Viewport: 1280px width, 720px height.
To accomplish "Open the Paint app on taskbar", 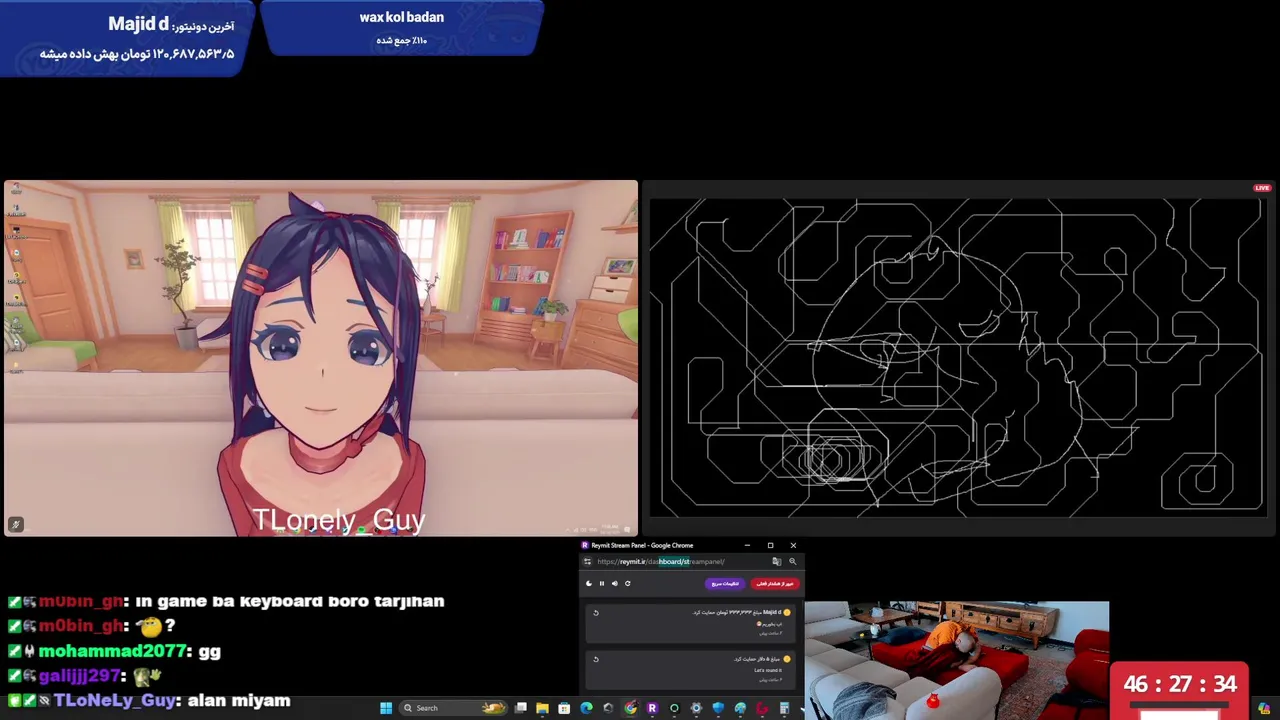I will tap(740, 708).
